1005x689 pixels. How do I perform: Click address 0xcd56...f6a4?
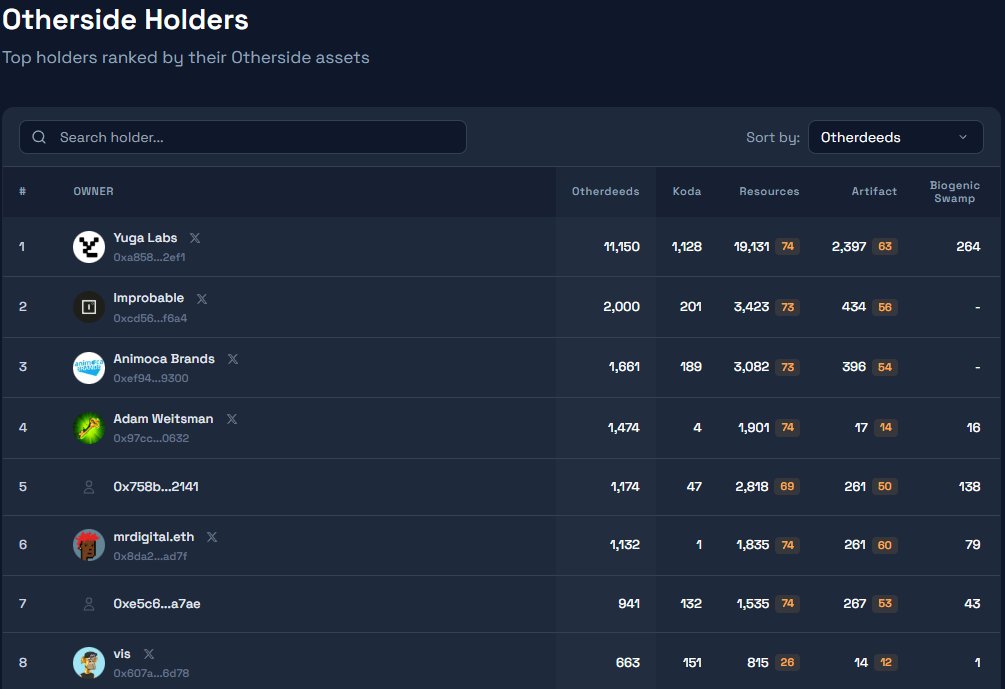point(150,318)
